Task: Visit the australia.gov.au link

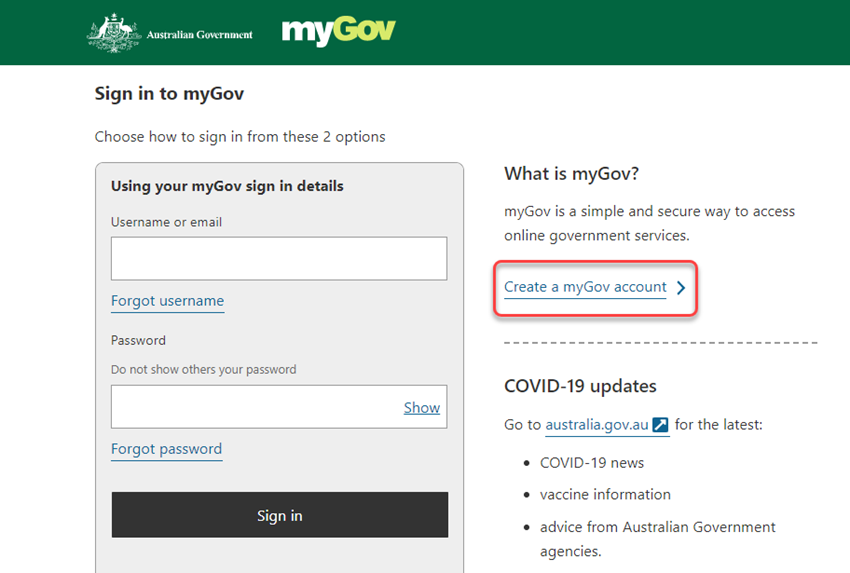Action: tap(597, 424)
